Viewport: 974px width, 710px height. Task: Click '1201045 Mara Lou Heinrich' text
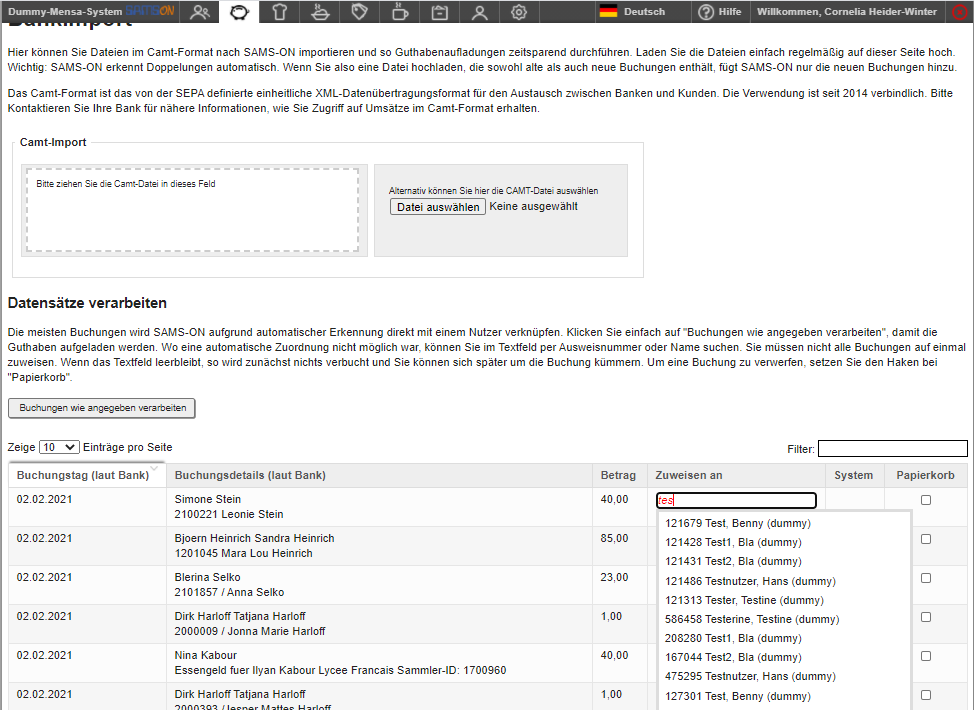pos(244,553)
